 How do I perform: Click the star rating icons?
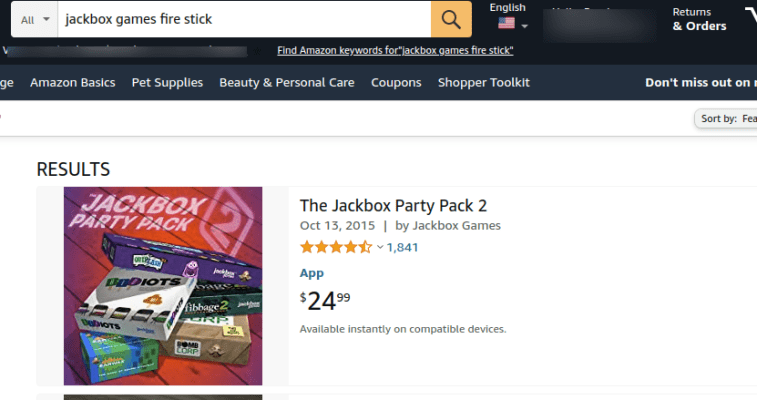[336, 247]
